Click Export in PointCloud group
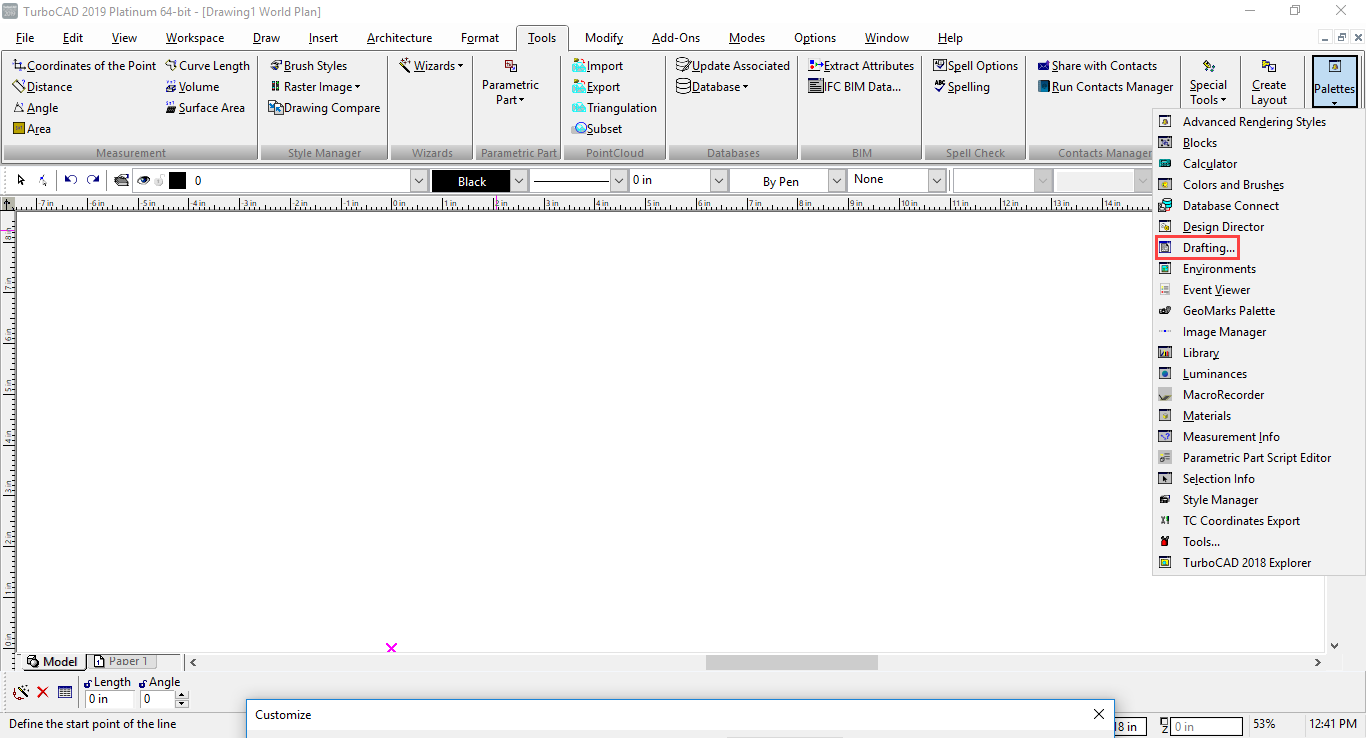Image resolution: width=1366 pixels, height=738 pixels. pos(596,87)
